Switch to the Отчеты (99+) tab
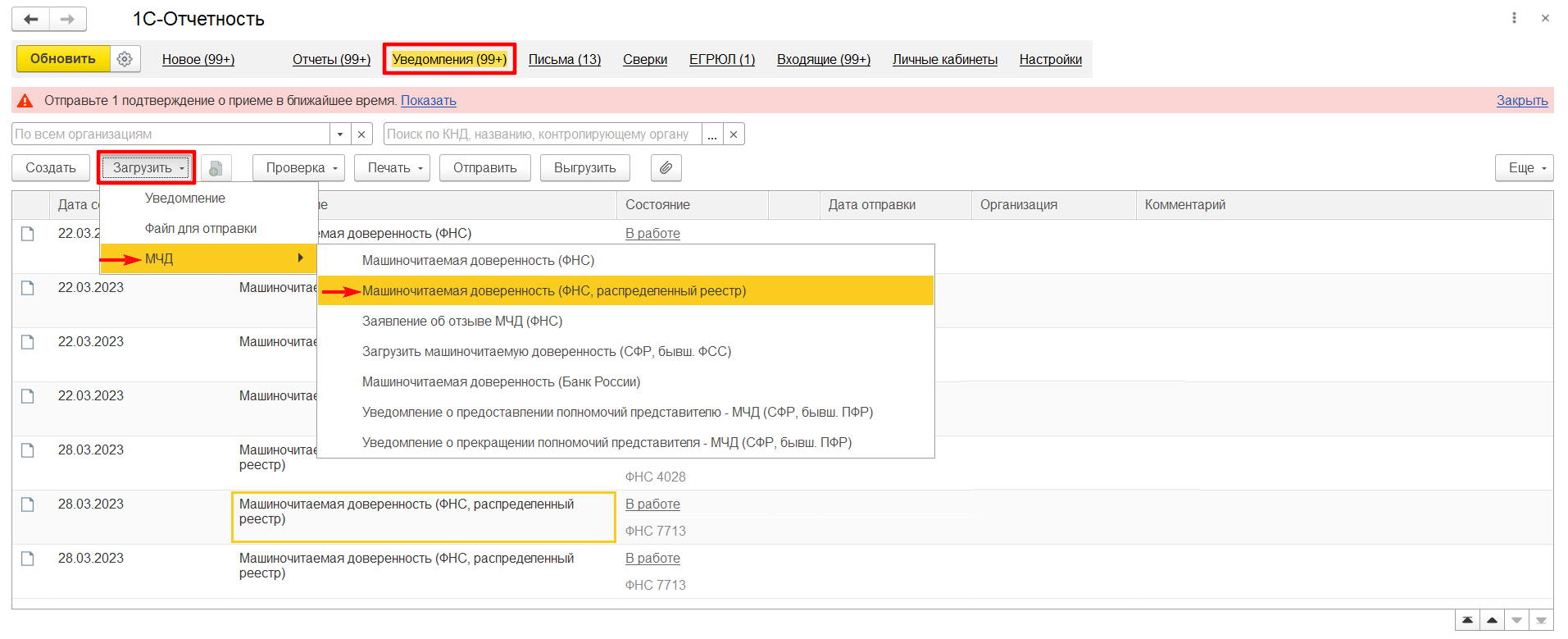Viewport: 1568px width, 639px height. coord(331,59)
